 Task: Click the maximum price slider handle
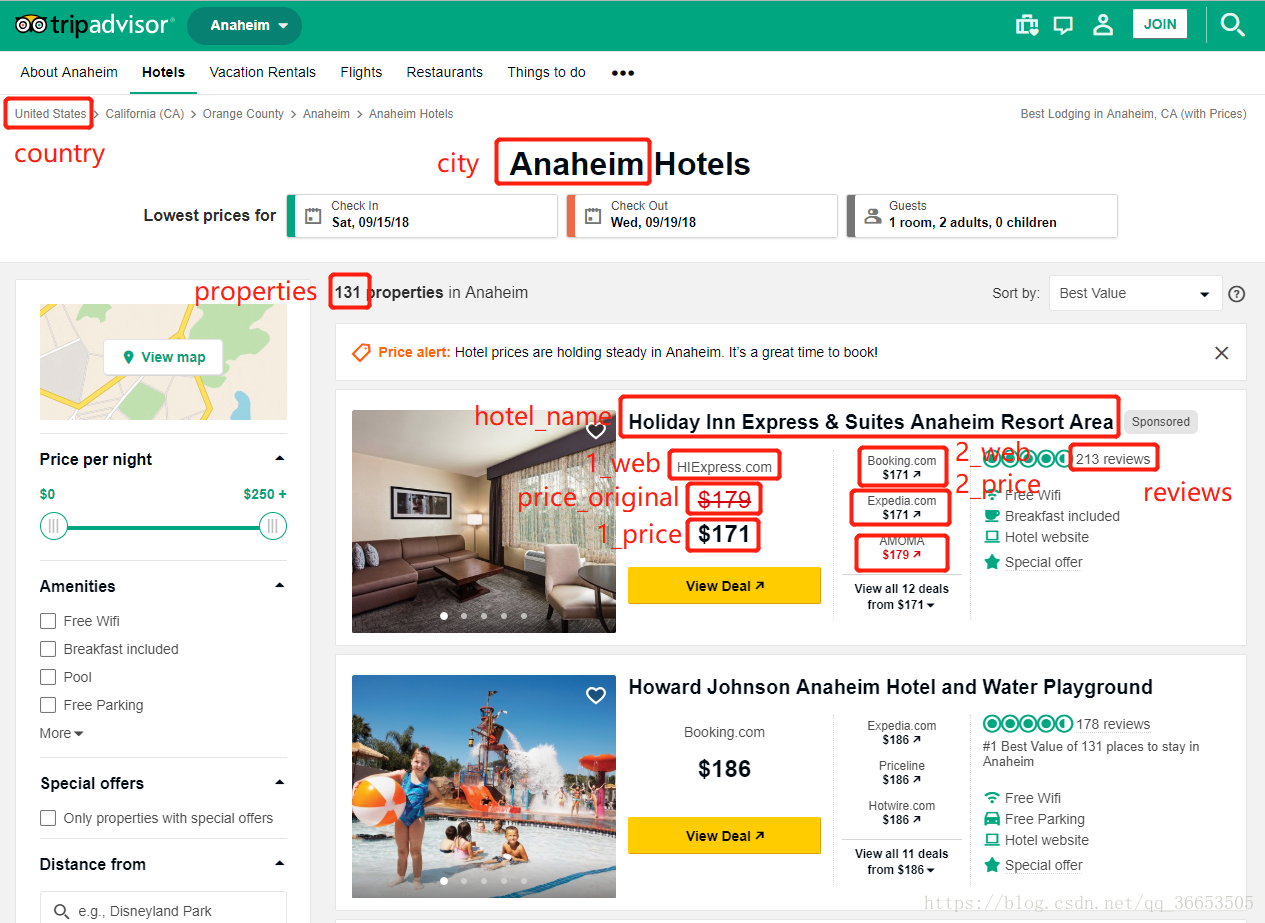click(273, 526)
